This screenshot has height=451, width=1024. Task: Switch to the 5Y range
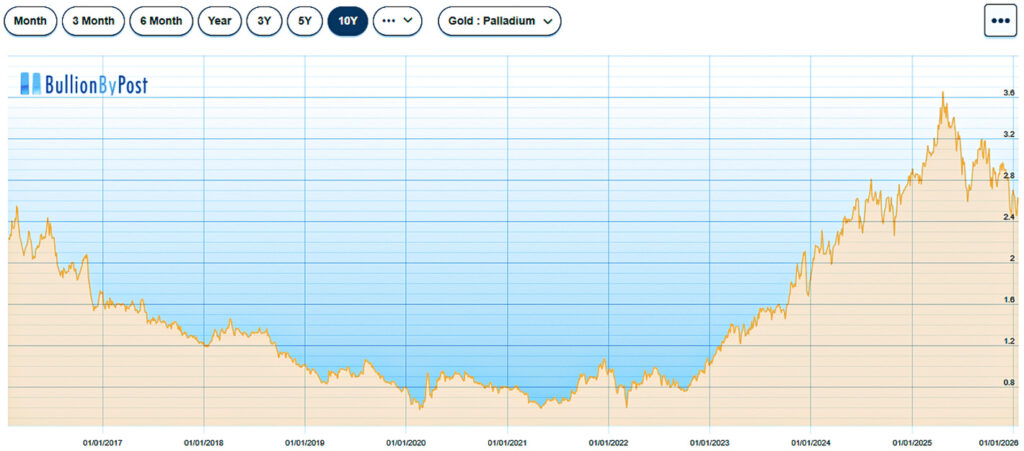305,21
